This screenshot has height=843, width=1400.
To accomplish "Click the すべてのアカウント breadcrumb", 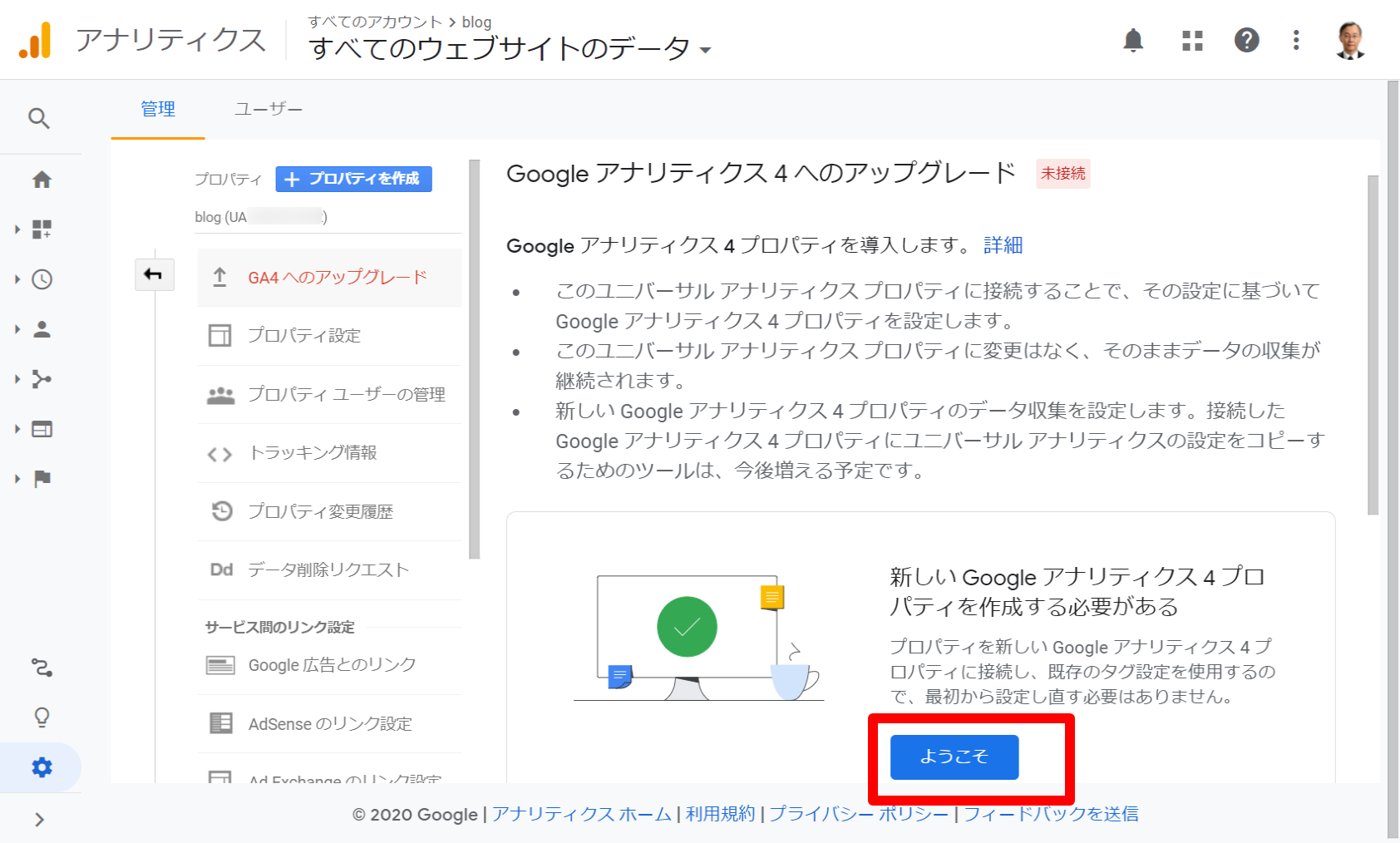I will pyautogui.click(x=375, y=22).
